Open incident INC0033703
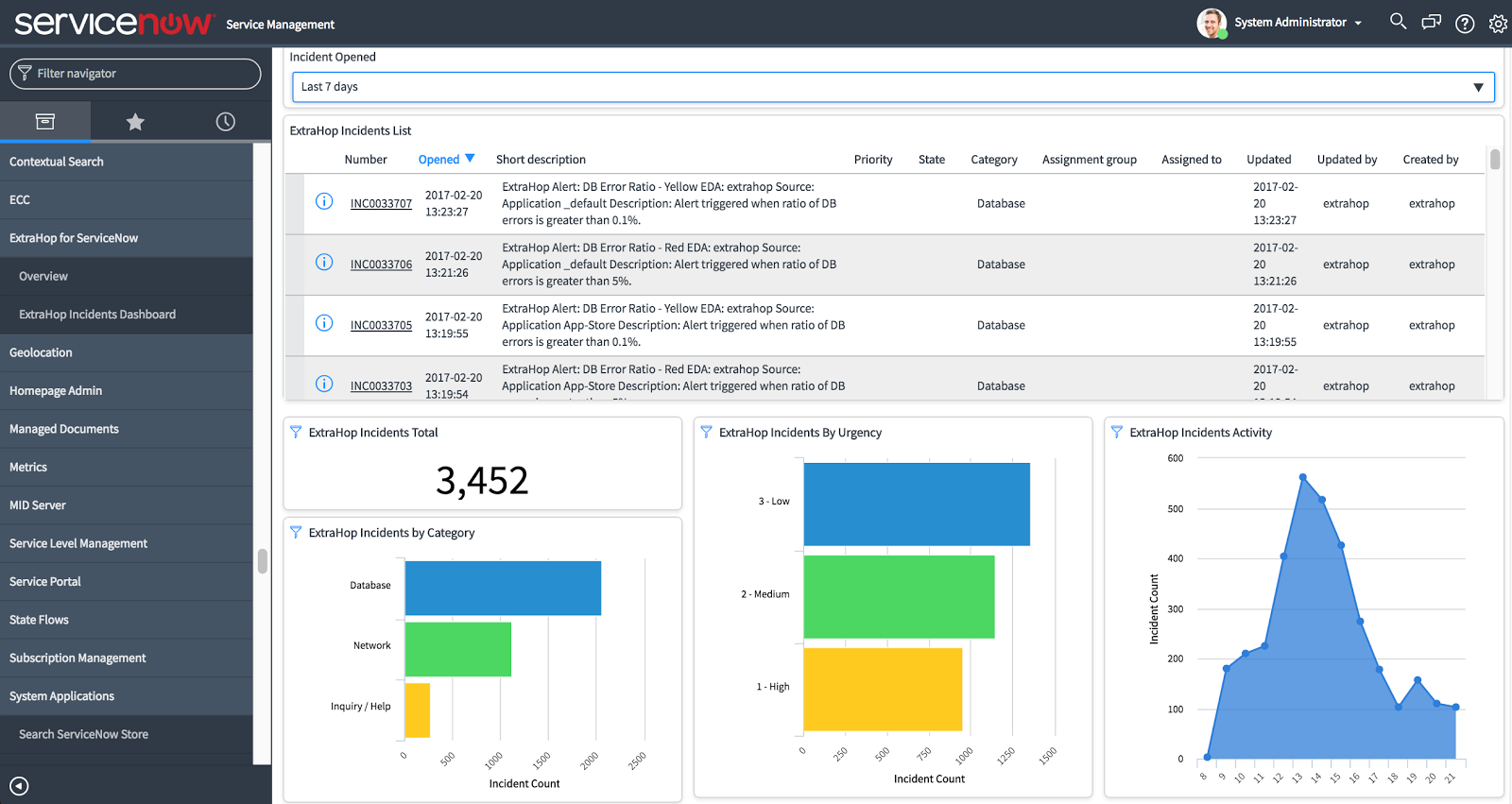The width and height of the screenshot is (1512, 804). 381,385
